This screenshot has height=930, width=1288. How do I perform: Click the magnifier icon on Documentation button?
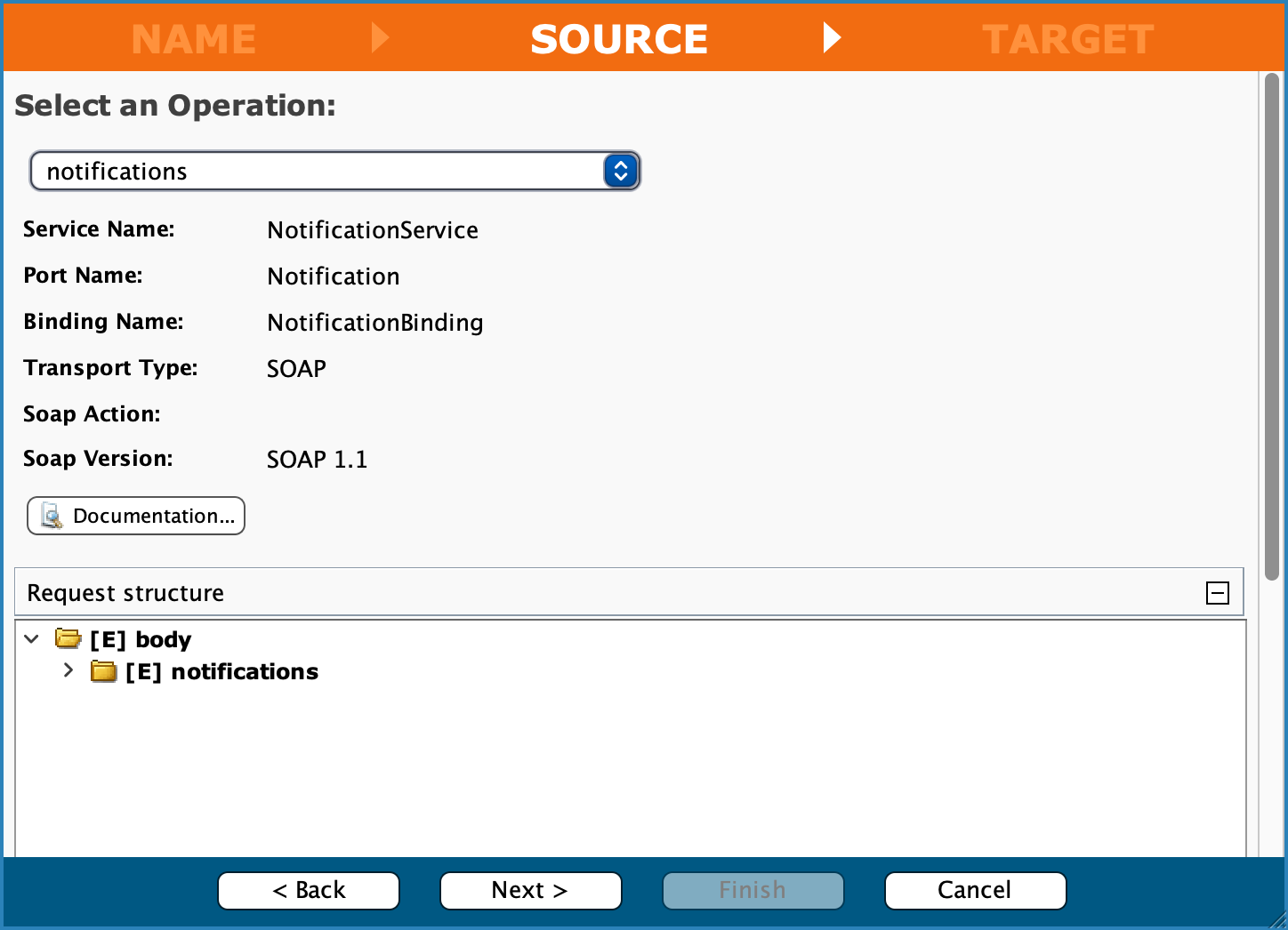pyautogui.click(x=52, y=517)
